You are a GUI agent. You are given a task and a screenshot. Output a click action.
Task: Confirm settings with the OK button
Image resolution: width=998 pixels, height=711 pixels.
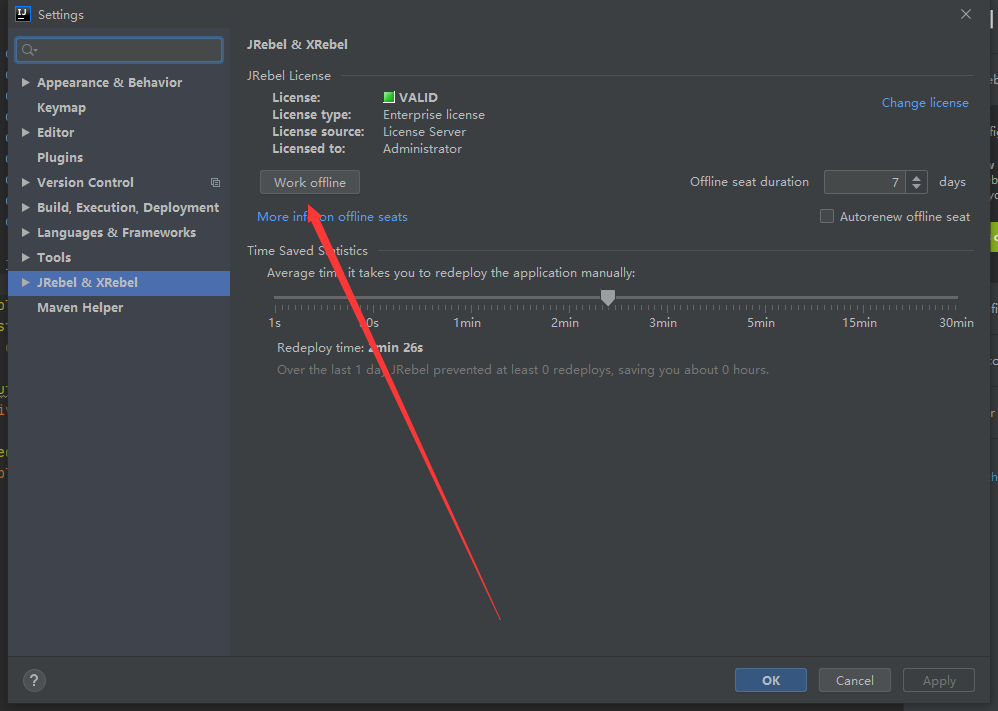[771, 680]
